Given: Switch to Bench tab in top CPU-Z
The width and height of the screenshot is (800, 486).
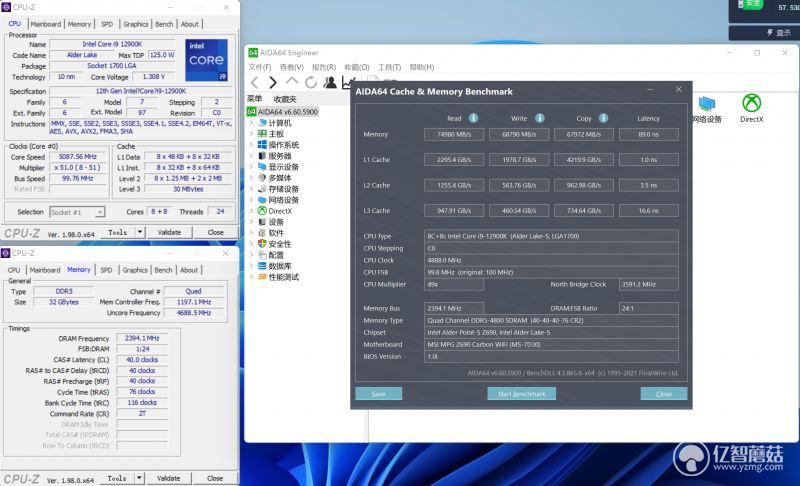Looking at the screenshot, I should click(164, 24).
